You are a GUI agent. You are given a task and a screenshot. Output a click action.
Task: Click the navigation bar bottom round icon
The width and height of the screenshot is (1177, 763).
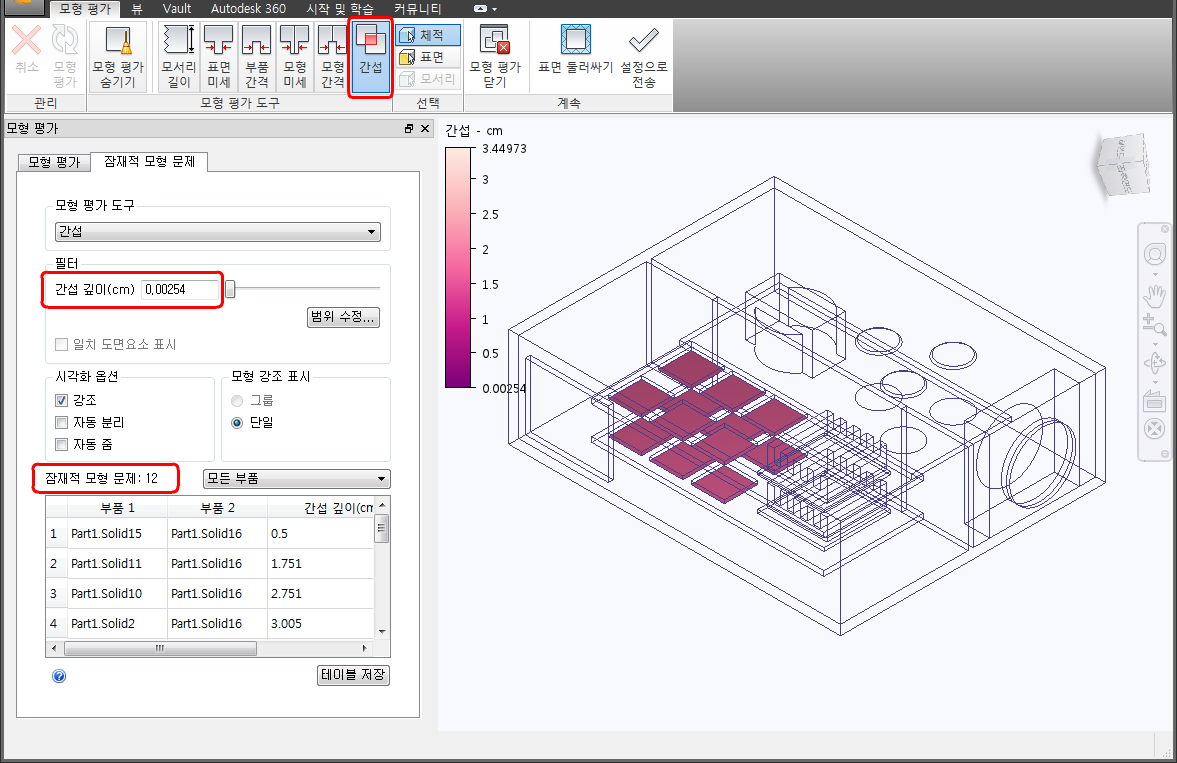pos(1154,430)
